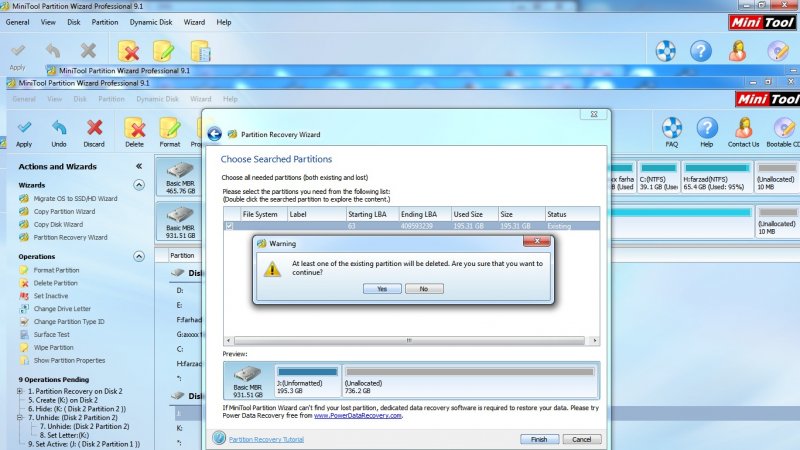Decline the warning by clicking No

(424, 289)
